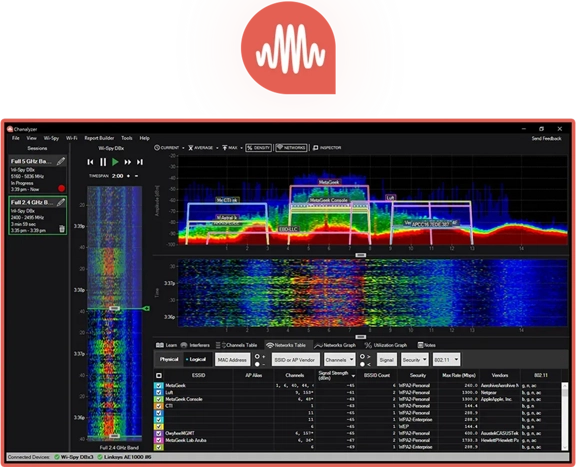Uncheck the MetaGeek Console network checkbox
This screenshot has width=576, height=467.
pyautogui.click(x=159, y=399)
